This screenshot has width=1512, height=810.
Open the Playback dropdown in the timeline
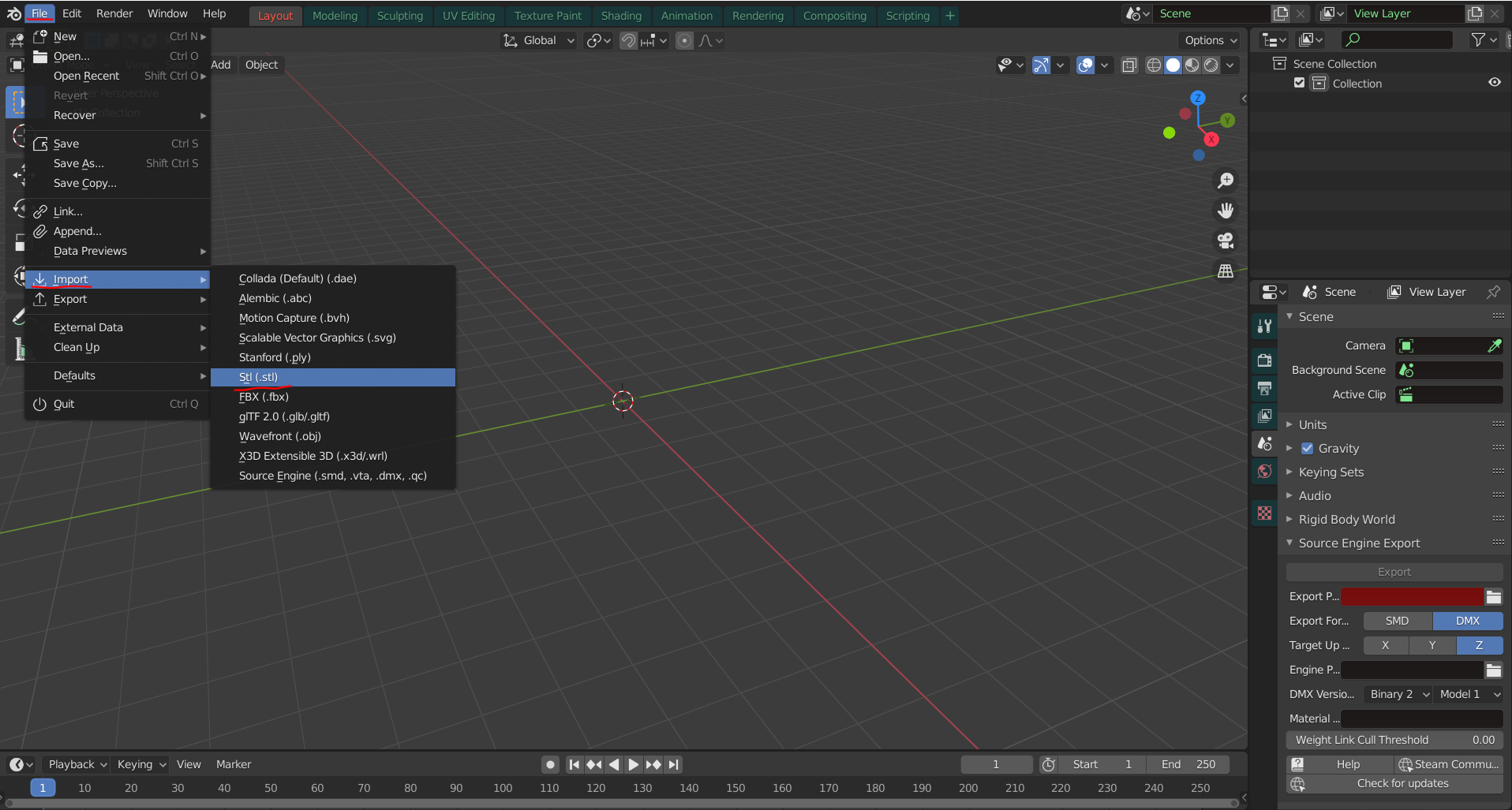coord(77,764)
